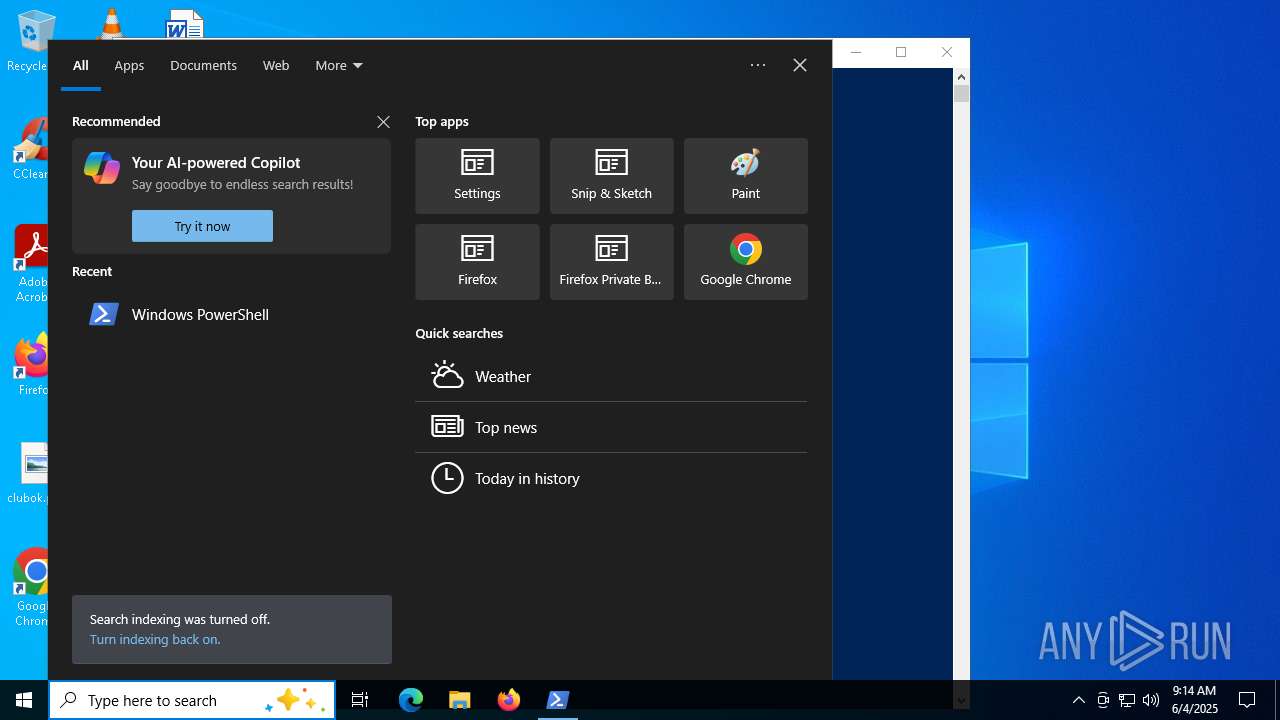
Task: Switch to the All tab
Action: (81, 65)
